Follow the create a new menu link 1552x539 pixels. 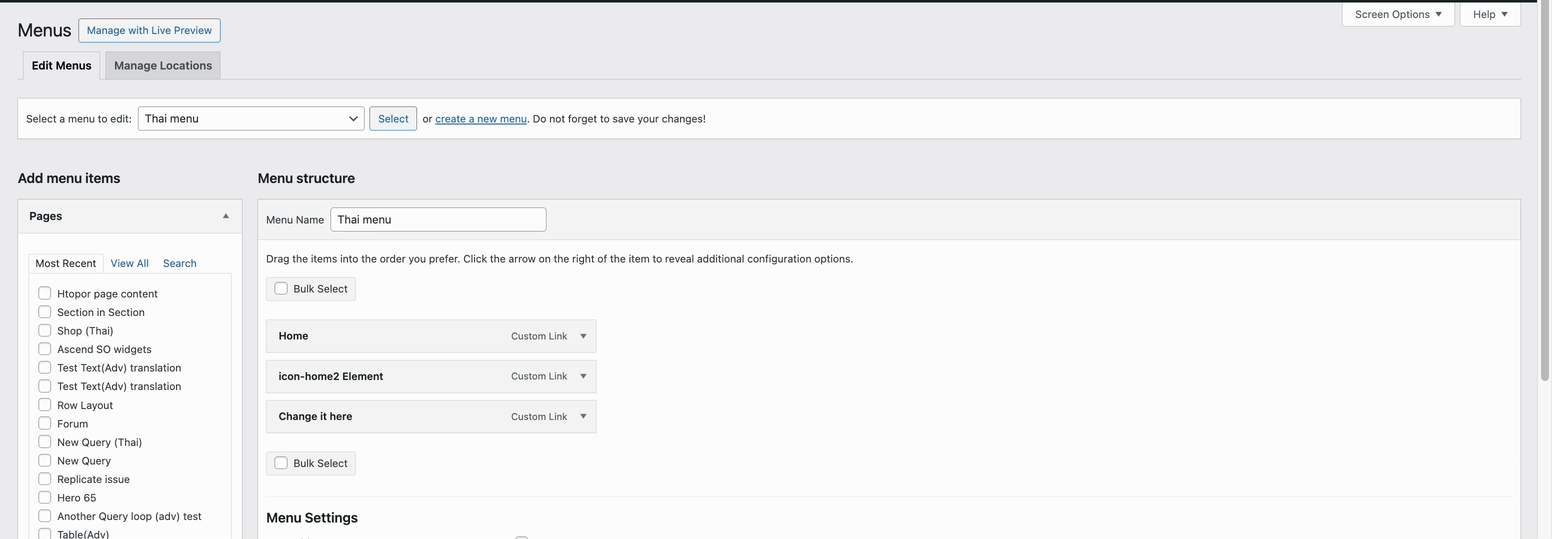tap(480, 119)
